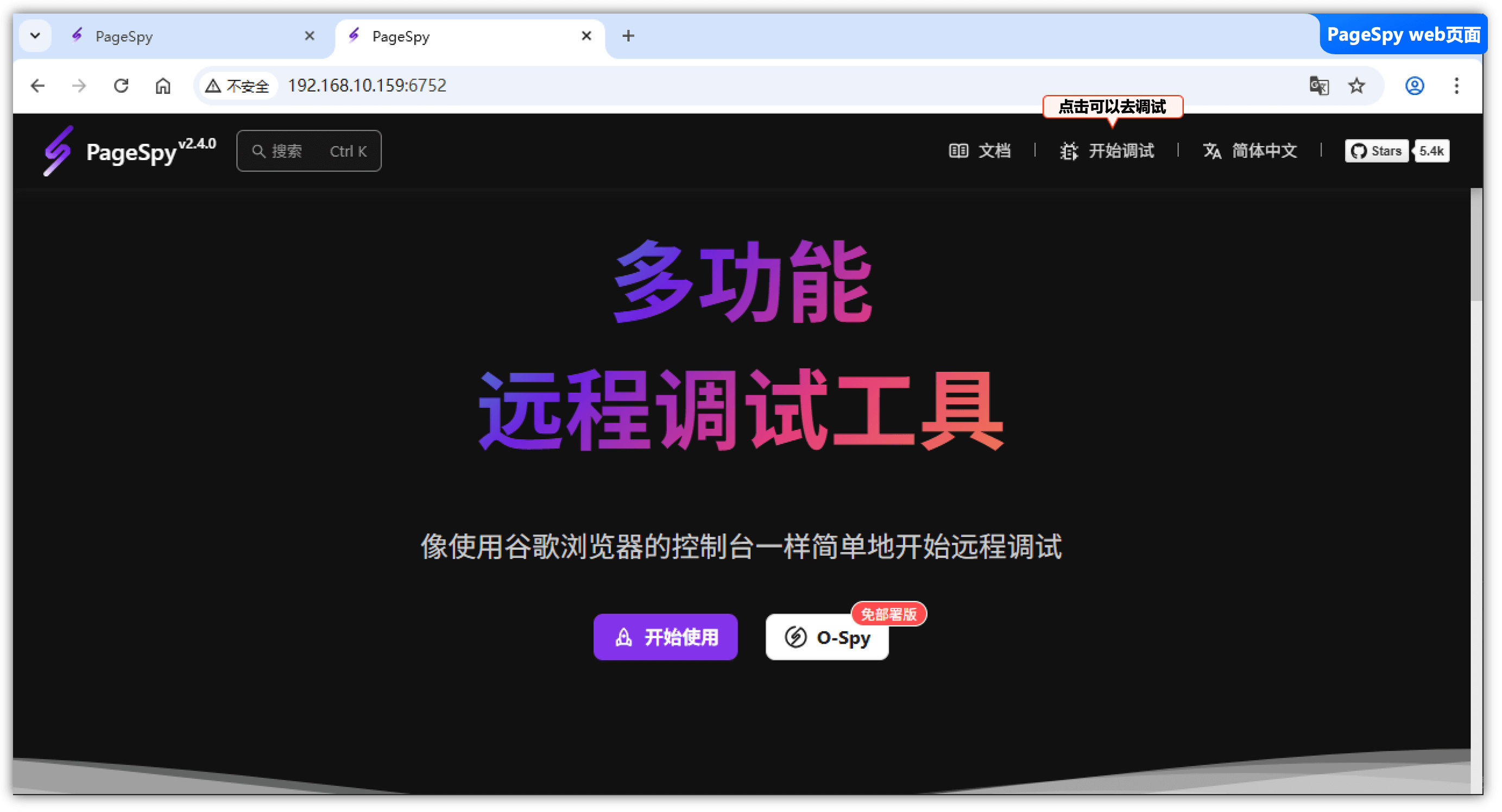Reload the page
Image resolution: width=1502 pixels, height=812 pixels.
click(x=121, y=86)
